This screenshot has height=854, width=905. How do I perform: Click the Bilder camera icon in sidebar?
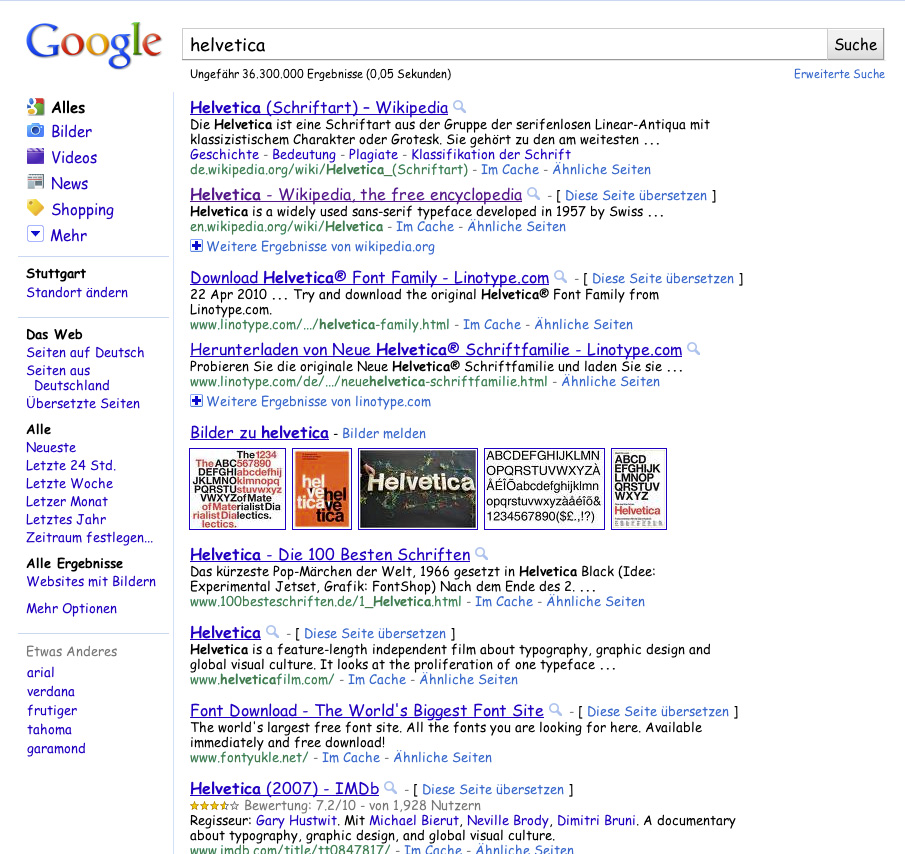click(35, 130)
